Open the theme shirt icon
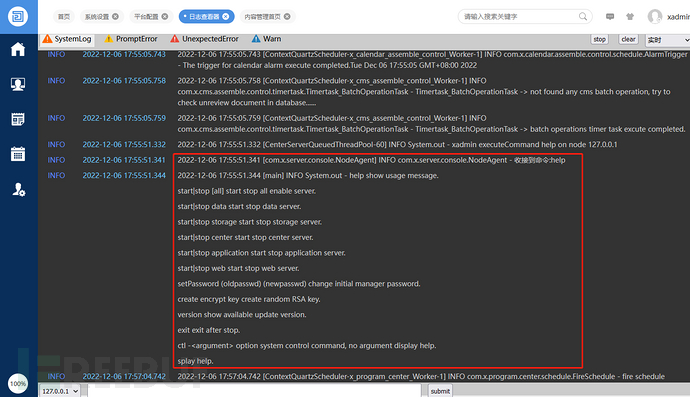Image resolution: width=690 pixels, height=397 pixels. click(630, 17)
